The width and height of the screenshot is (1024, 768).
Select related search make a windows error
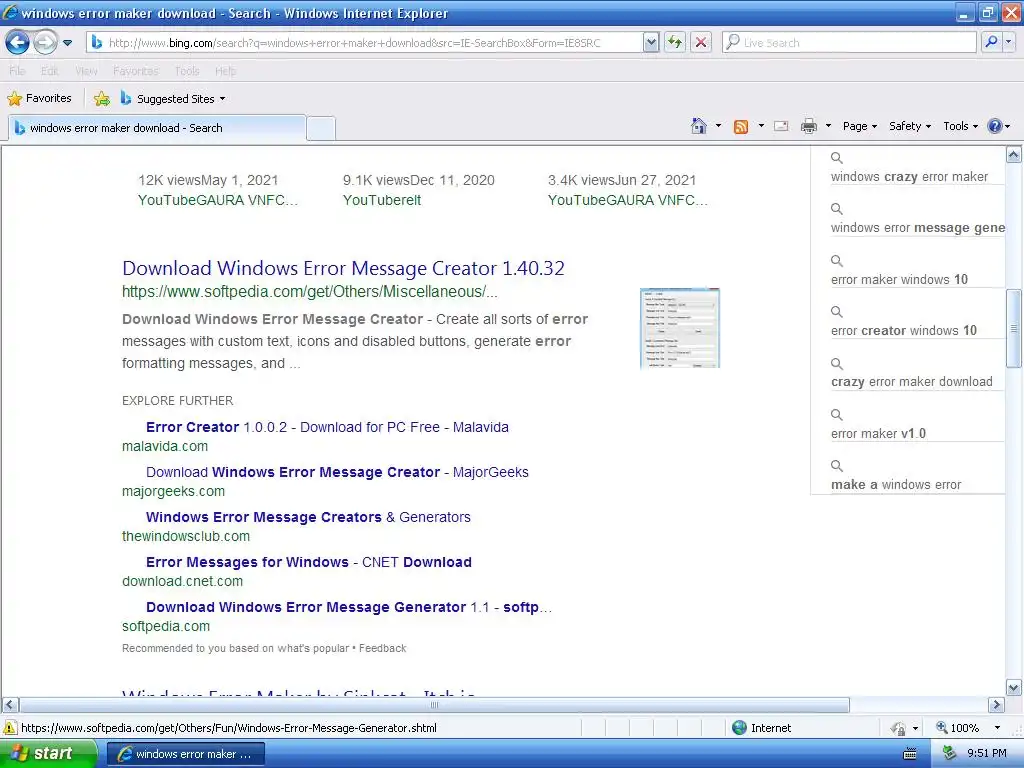896,485
